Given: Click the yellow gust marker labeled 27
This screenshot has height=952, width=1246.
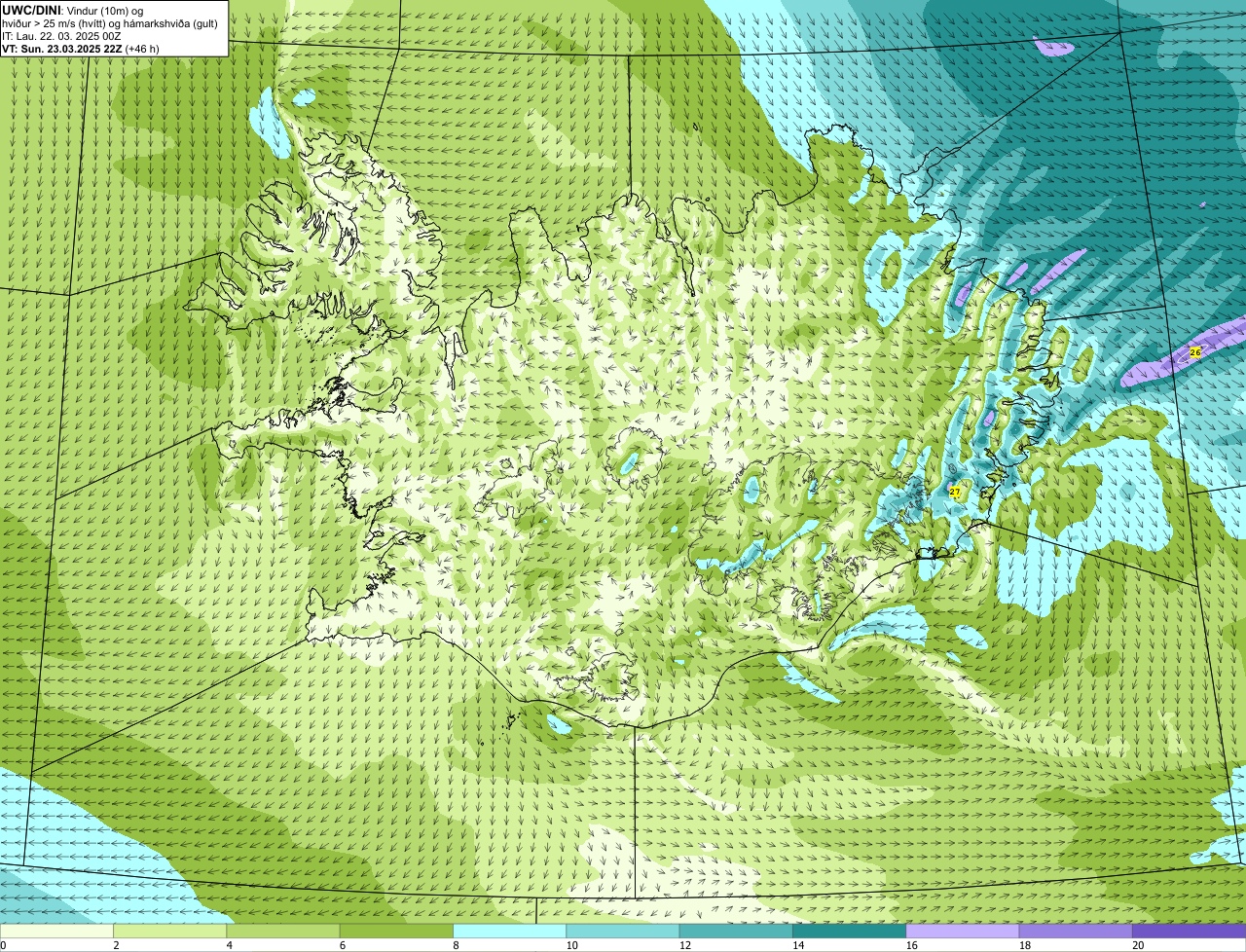Looking at the screenshot, I should pyautogui.click(x=955, y=493).
